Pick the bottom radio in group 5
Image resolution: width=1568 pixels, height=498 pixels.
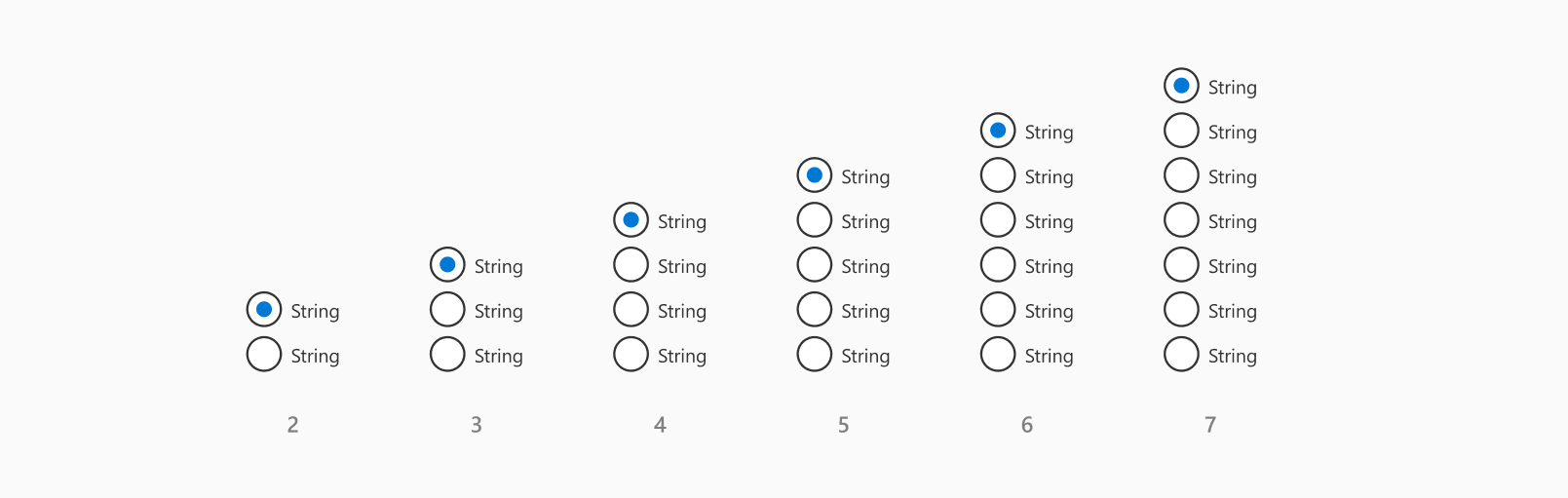[x=815, y=355]
